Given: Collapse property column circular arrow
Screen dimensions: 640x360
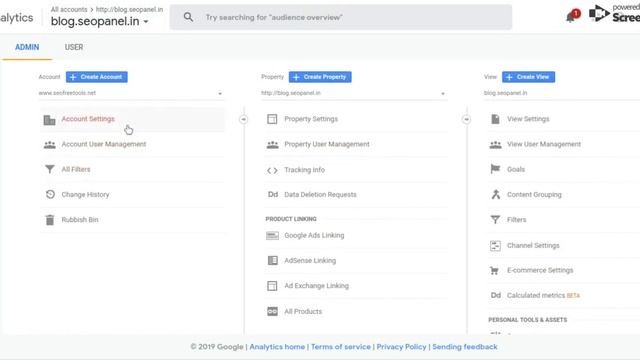Looking at the screenshot, I should pyautogui.click(x=466, y=119).
